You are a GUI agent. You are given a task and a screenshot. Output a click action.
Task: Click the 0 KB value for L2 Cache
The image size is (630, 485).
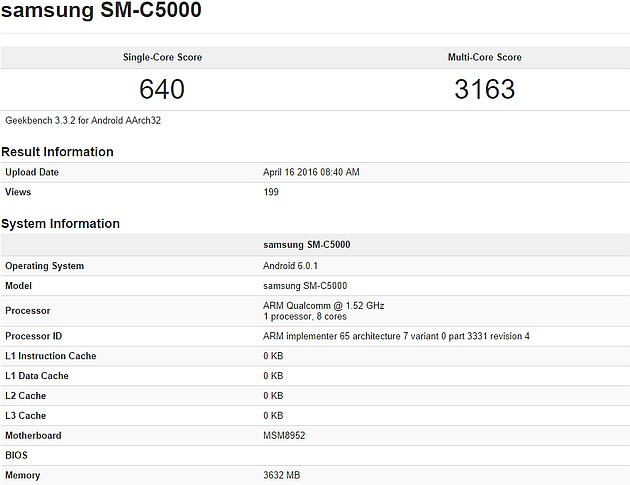point(273,396)
